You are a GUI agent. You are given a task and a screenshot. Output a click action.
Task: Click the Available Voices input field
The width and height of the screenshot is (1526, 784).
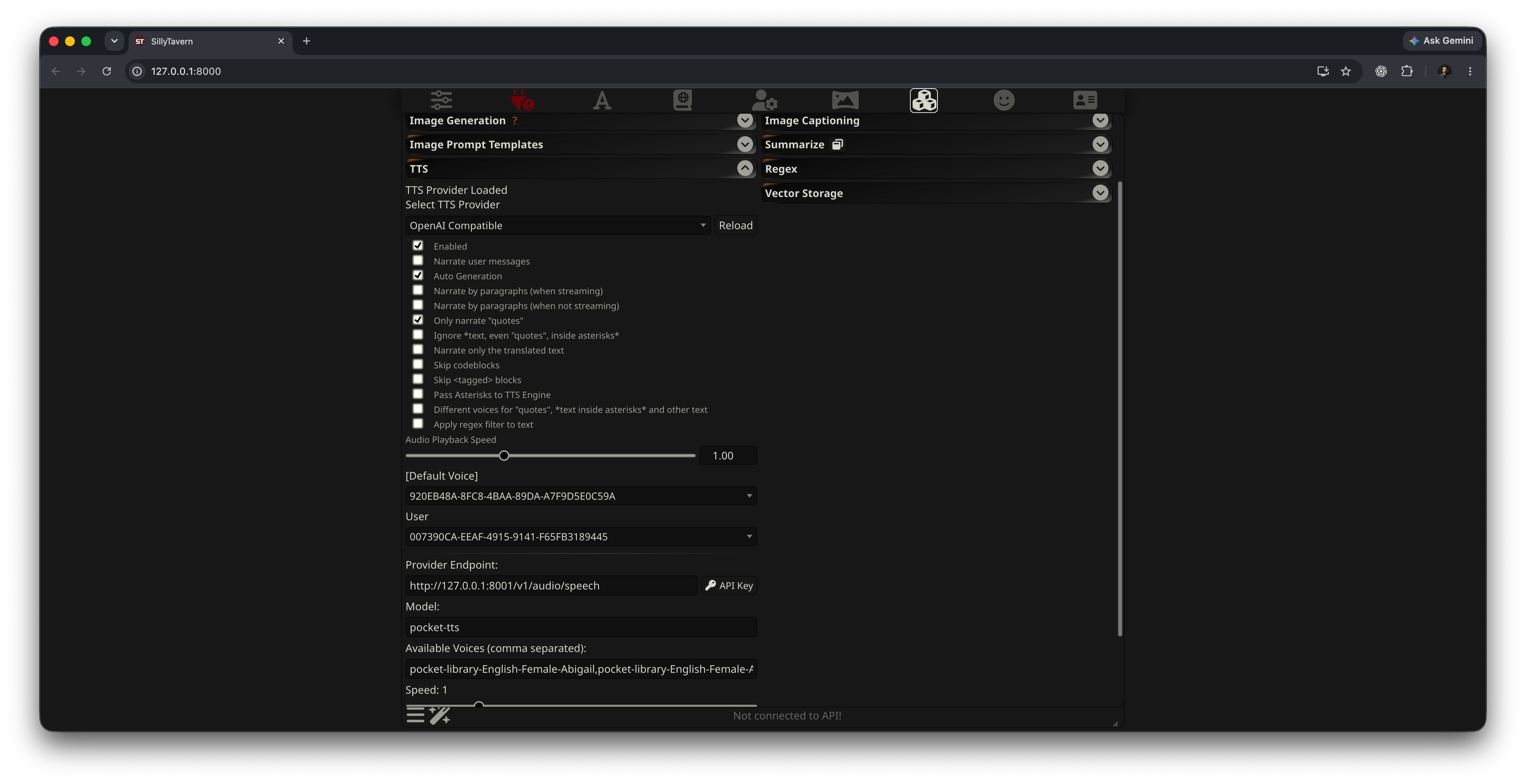pyautogui.click(x=581, y=668)
